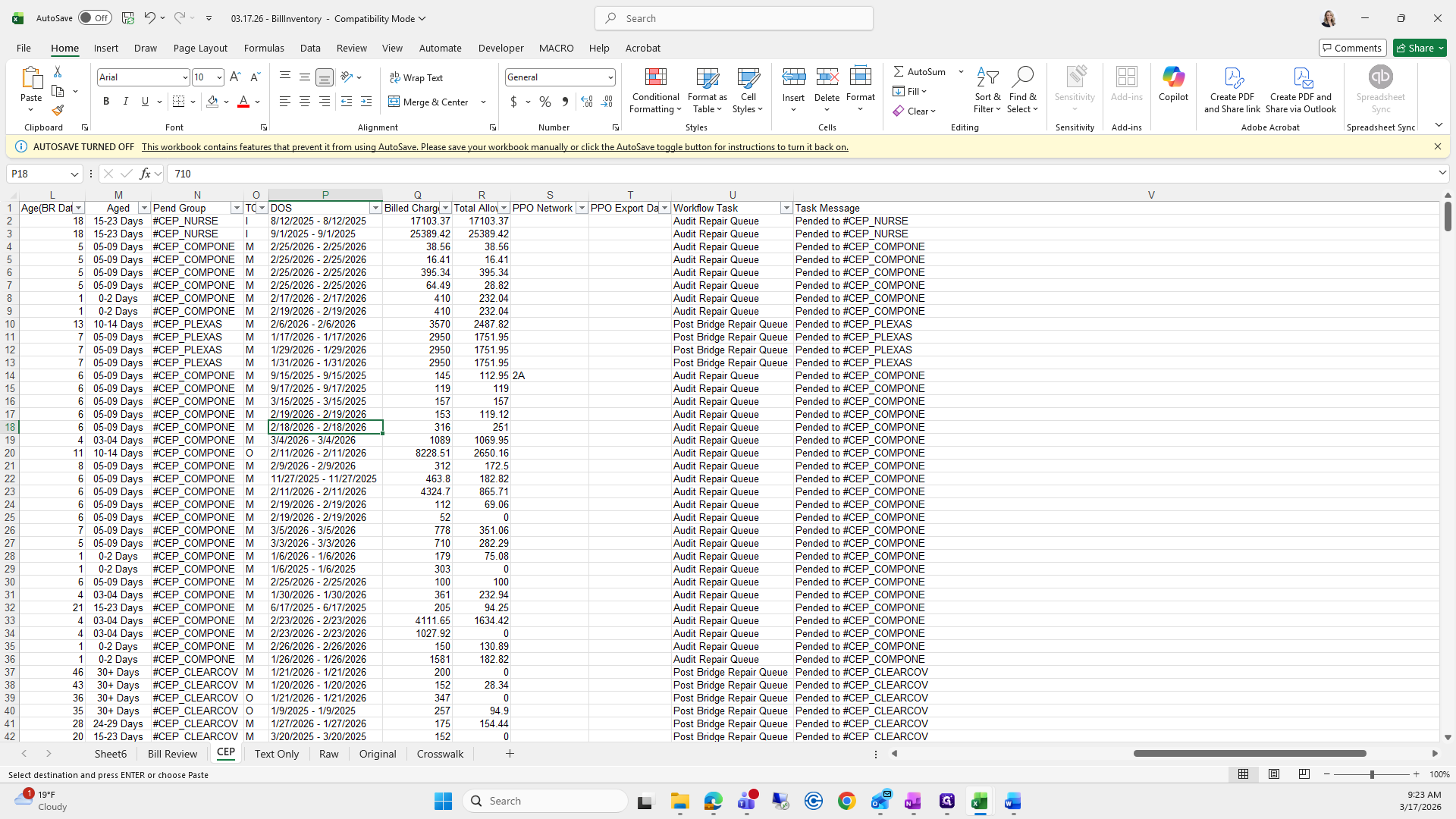Expand the font name Arial dropdown
This screenshot has width=1456, height=819.
(184, 77)
